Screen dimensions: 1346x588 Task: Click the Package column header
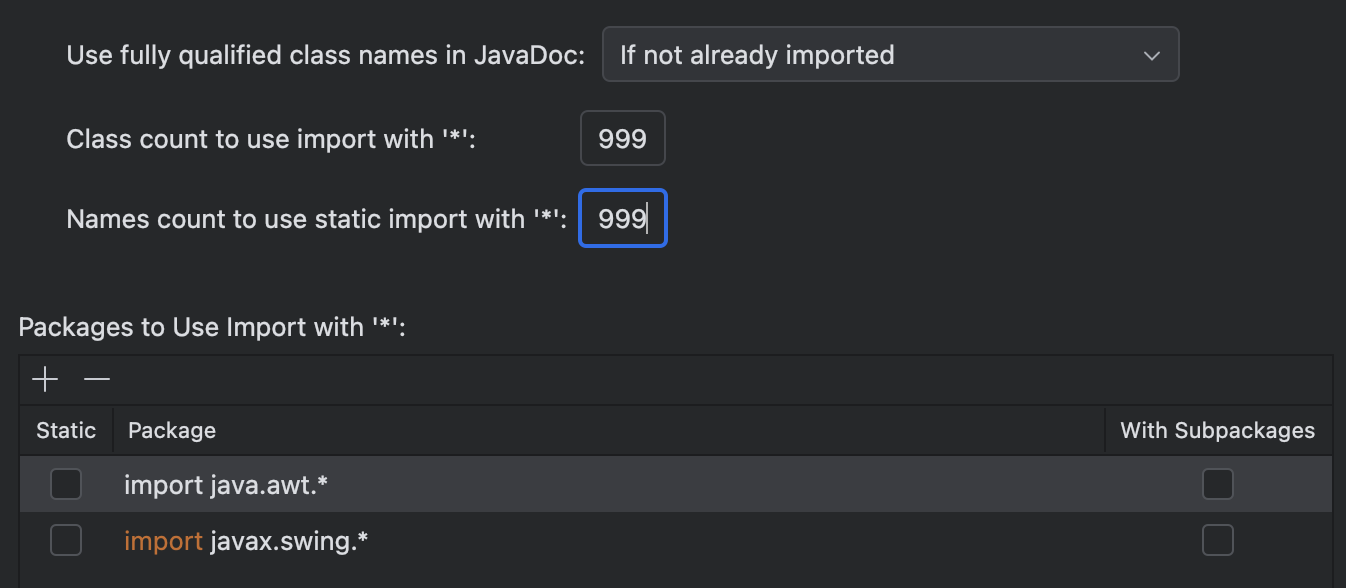[x=171, y=430]
